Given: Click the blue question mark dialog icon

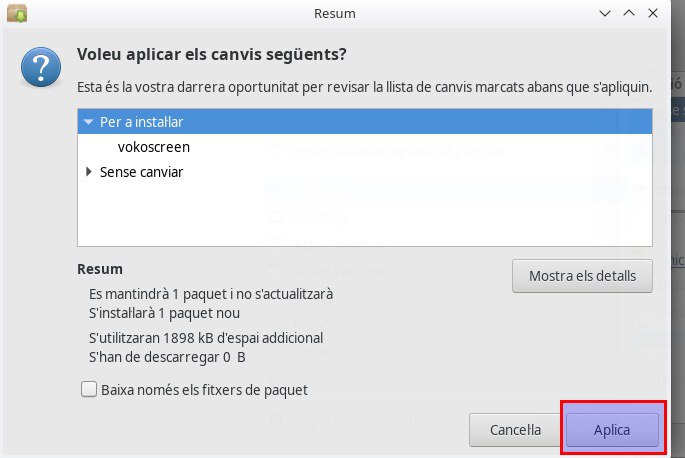Looking at the screenshot, I should coord(41,67).
